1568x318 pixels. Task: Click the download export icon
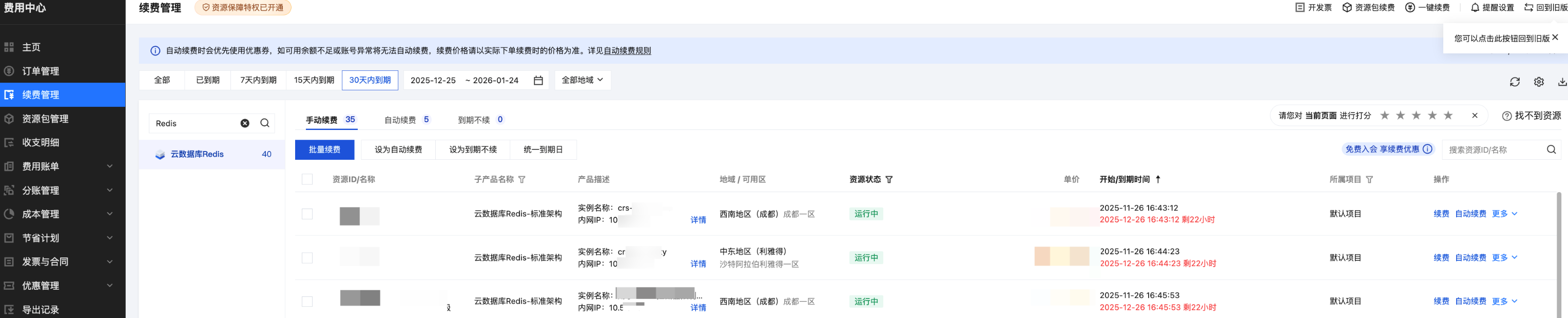(x=1561, y=82)
